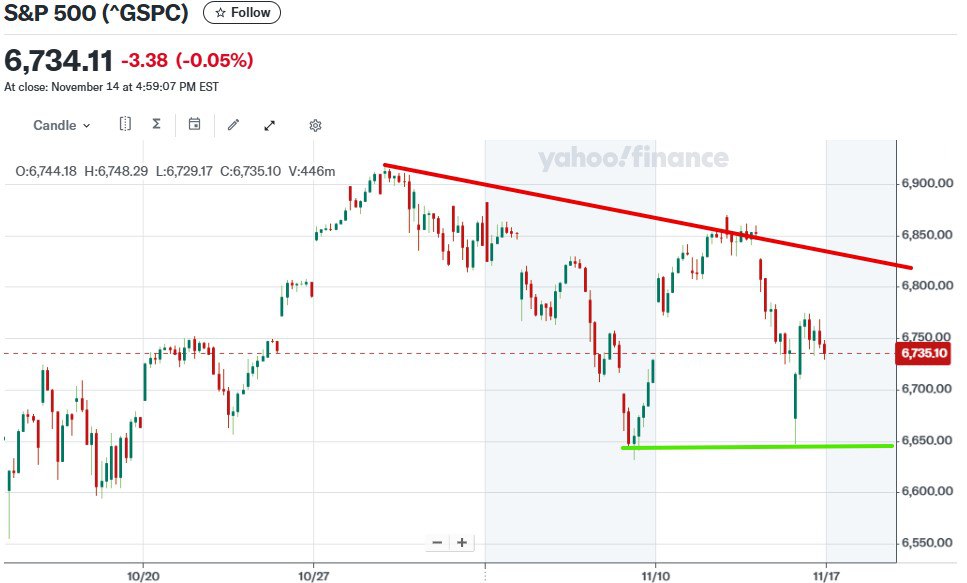
Task: Zoom in with the plus button
Action: coord(462,543)
